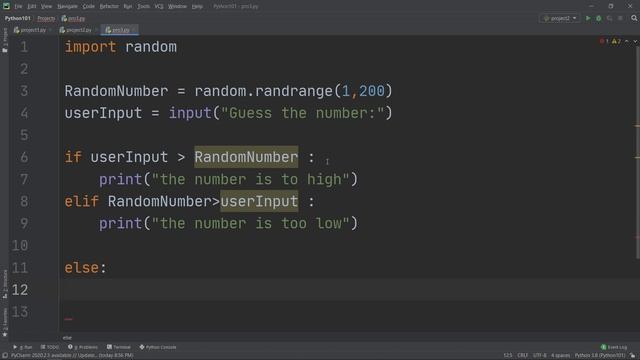Open the Window menu
Viewport: 640px width, 360px height.
177,6
